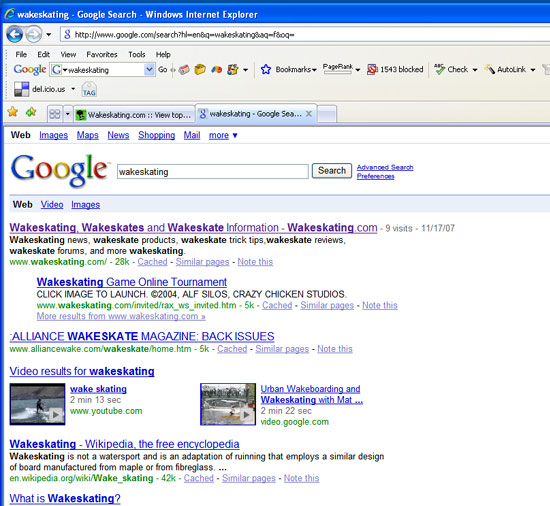Click the Internet Explorer icon in title bar
The image size is (550, 506).
tap(9, 14)
